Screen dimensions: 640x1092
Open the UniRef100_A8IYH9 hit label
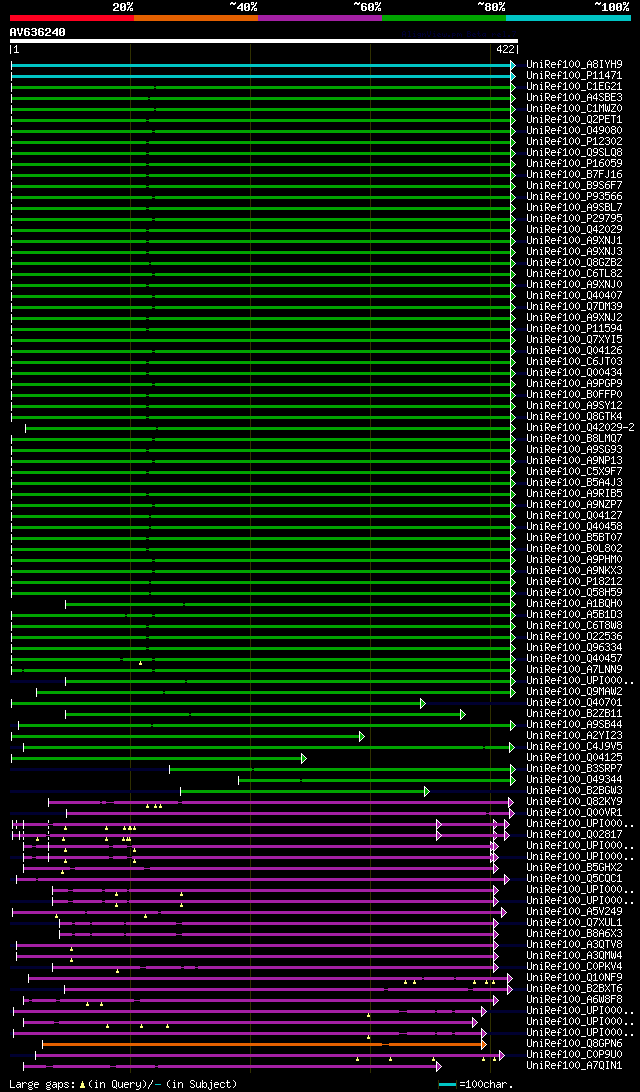click(575, 64)
